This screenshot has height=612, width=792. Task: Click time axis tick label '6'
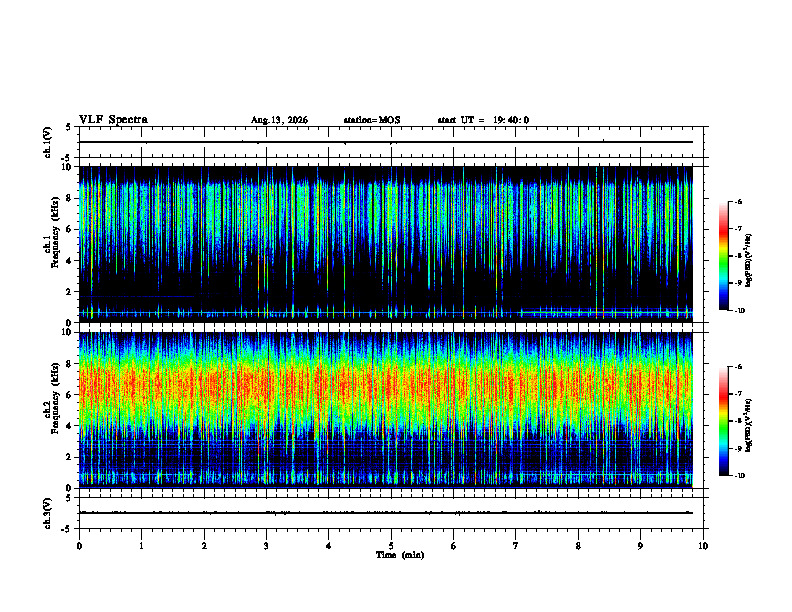(x=453, y=546)
